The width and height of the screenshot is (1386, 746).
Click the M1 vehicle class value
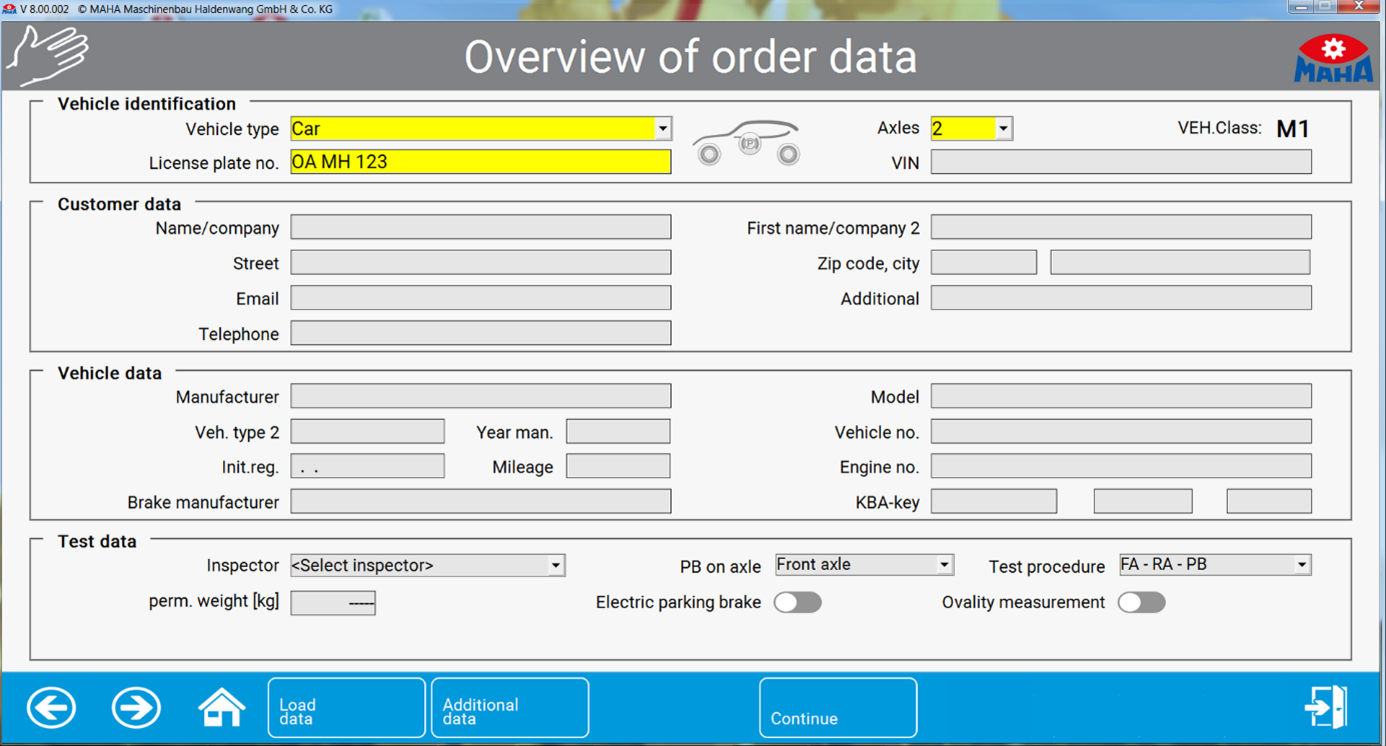[x=1293, y=129]
